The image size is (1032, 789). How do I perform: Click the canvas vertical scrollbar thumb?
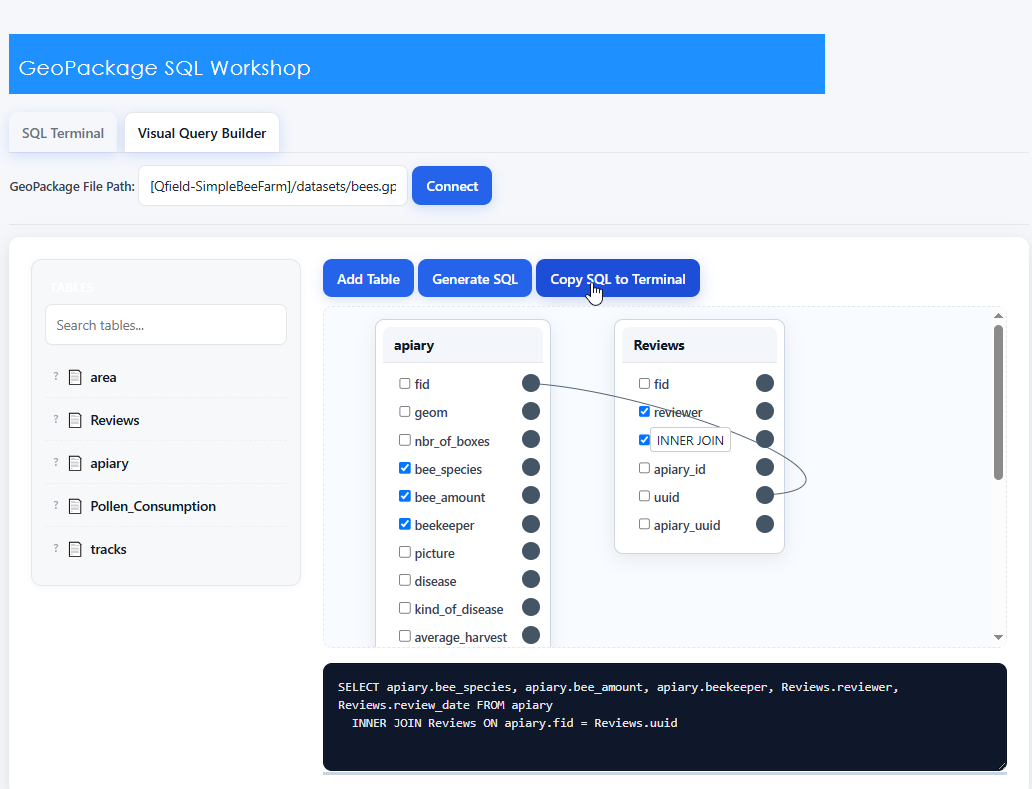(998, 403)
